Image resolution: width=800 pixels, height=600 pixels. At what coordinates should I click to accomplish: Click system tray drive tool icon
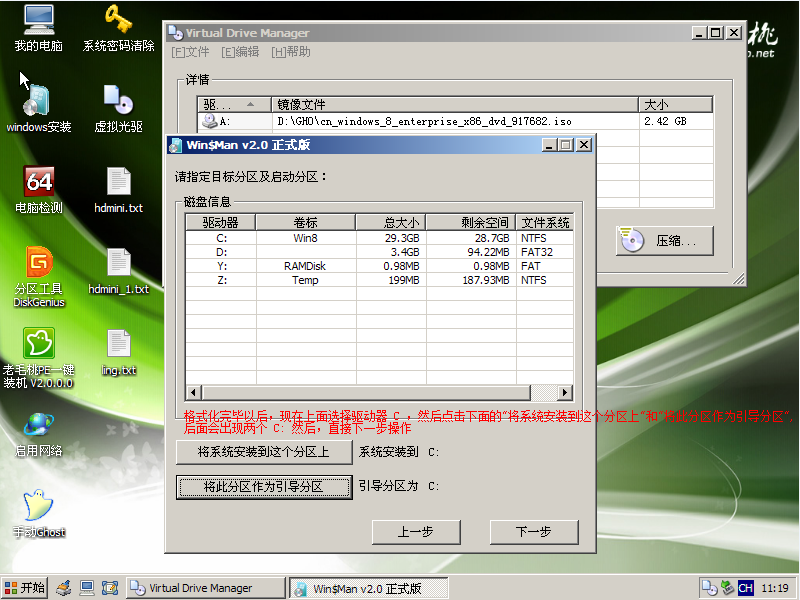click(x=727, y=588)
